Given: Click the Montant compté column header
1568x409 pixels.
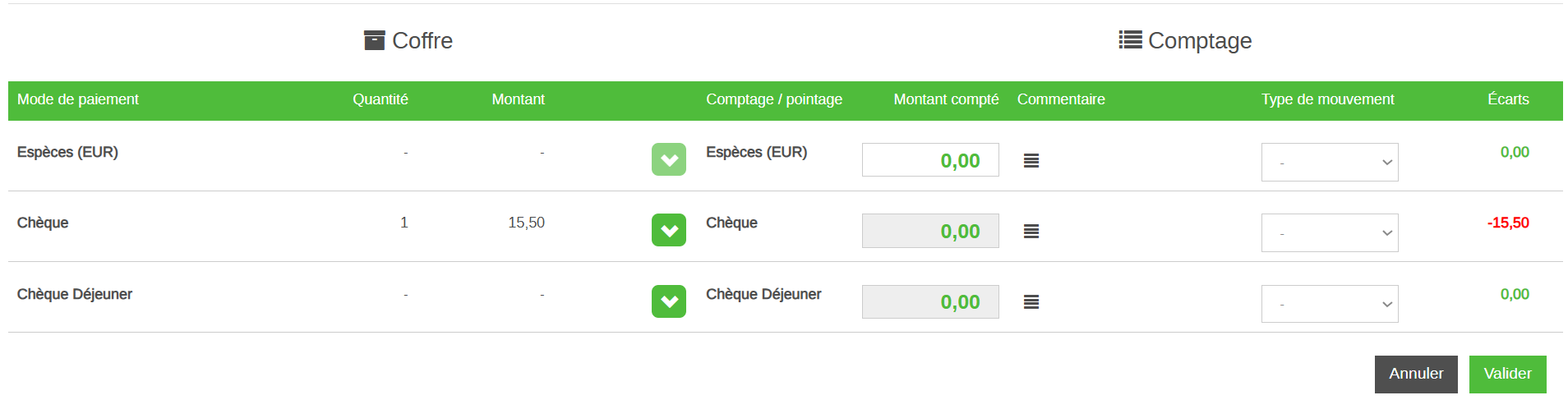Looking at the screenshot, I should (946, 99).
